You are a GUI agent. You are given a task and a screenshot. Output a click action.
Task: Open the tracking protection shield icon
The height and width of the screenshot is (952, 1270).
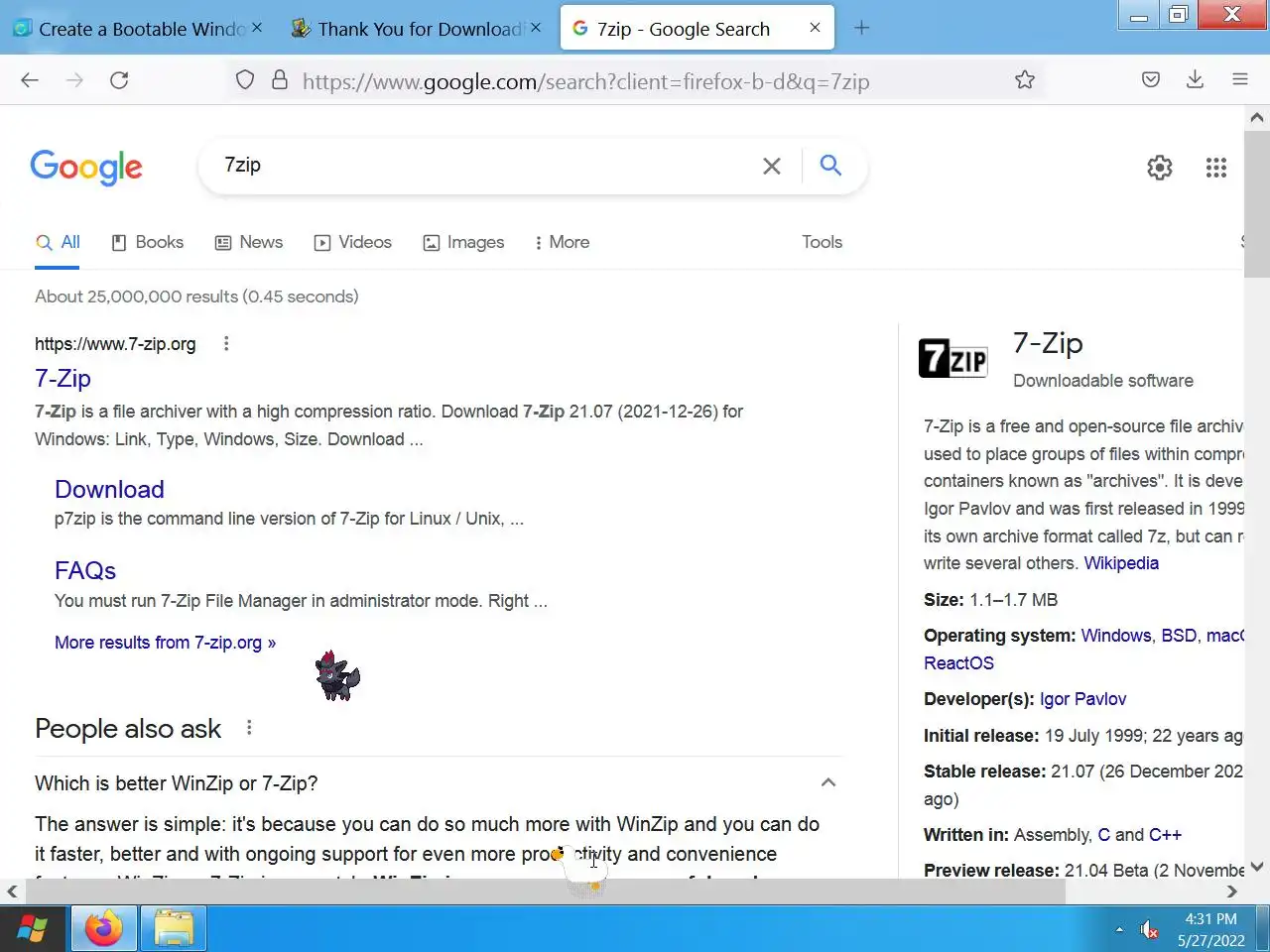pos(245,80)
